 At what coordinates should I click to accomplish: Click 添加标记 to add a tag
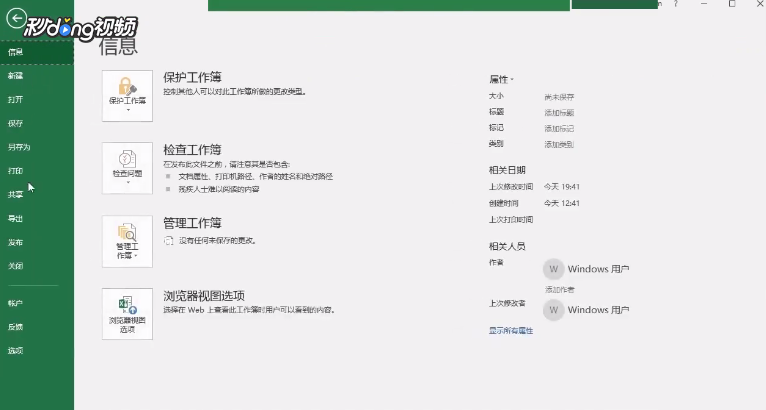pos(559,129)
